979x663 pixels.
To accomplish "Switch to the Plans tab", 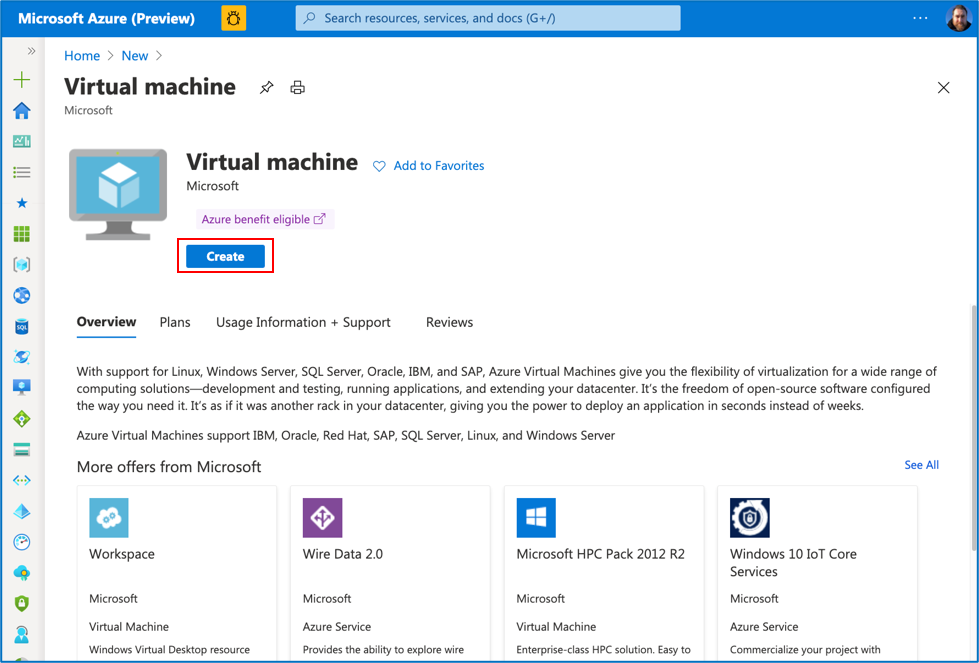I will point(175,322).
